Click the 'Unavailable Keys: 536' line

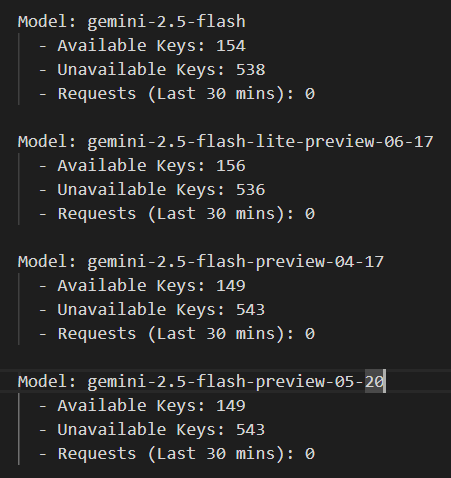click(161, 190)
